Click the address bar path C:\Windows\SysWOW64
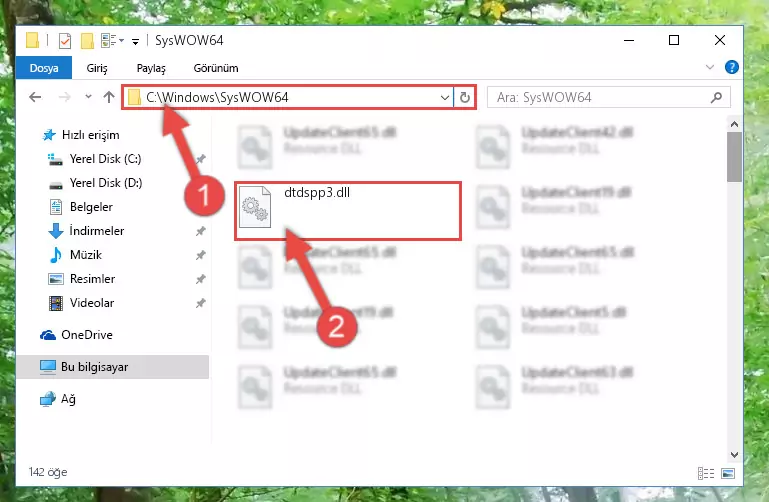 pyautogui.click(x=217, y=98)
